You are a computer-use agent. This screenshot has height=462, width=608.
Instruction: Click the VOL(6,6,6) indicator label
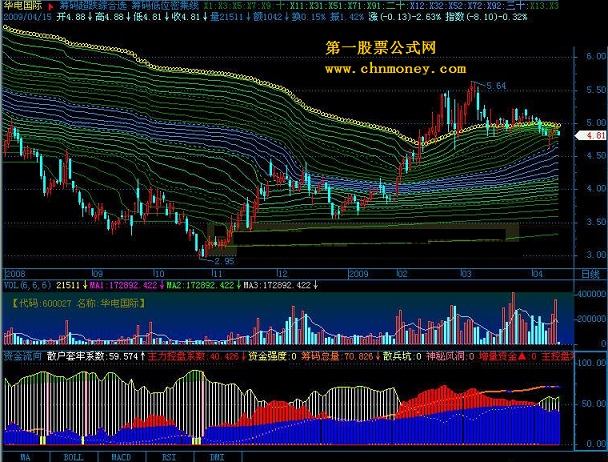pos(28,285)
